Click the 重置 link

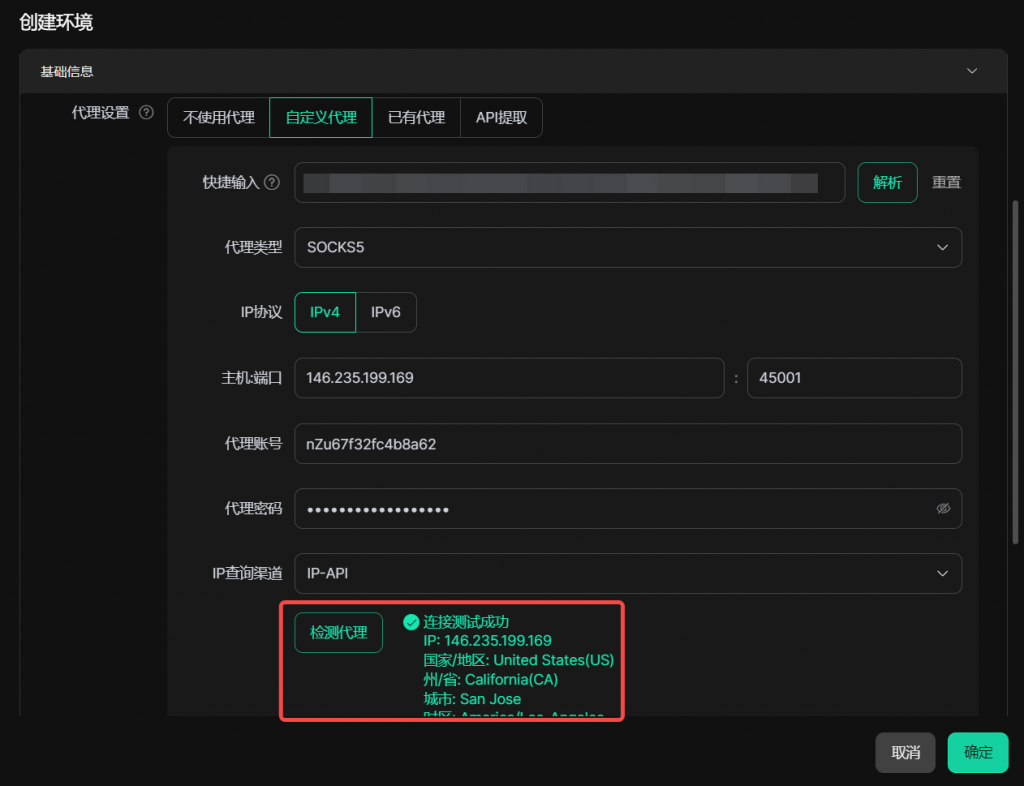[946, 183]
